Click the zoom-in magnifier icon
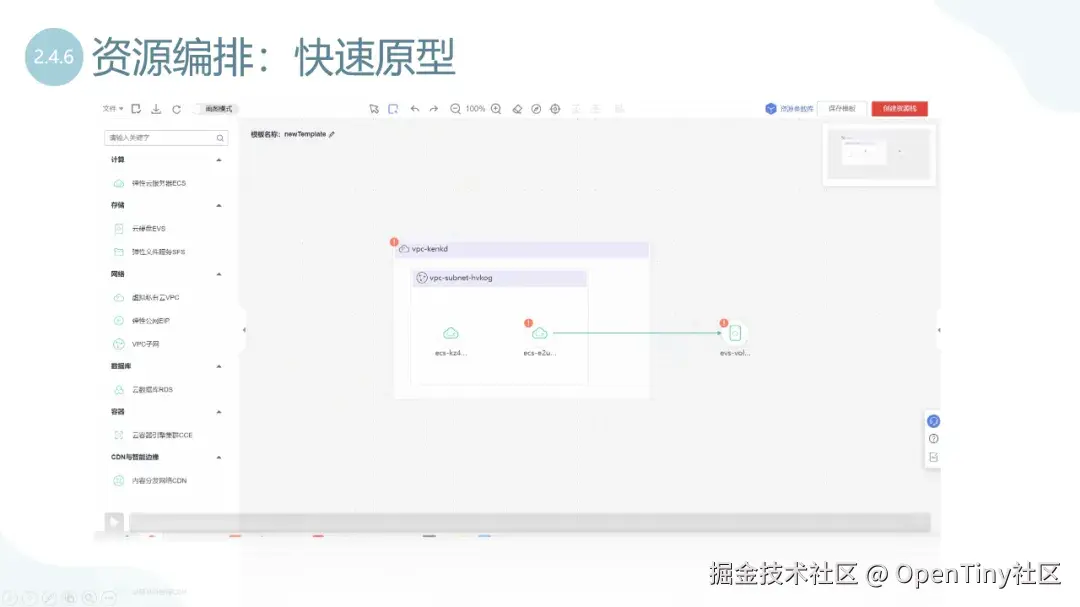 click(495, 109)
